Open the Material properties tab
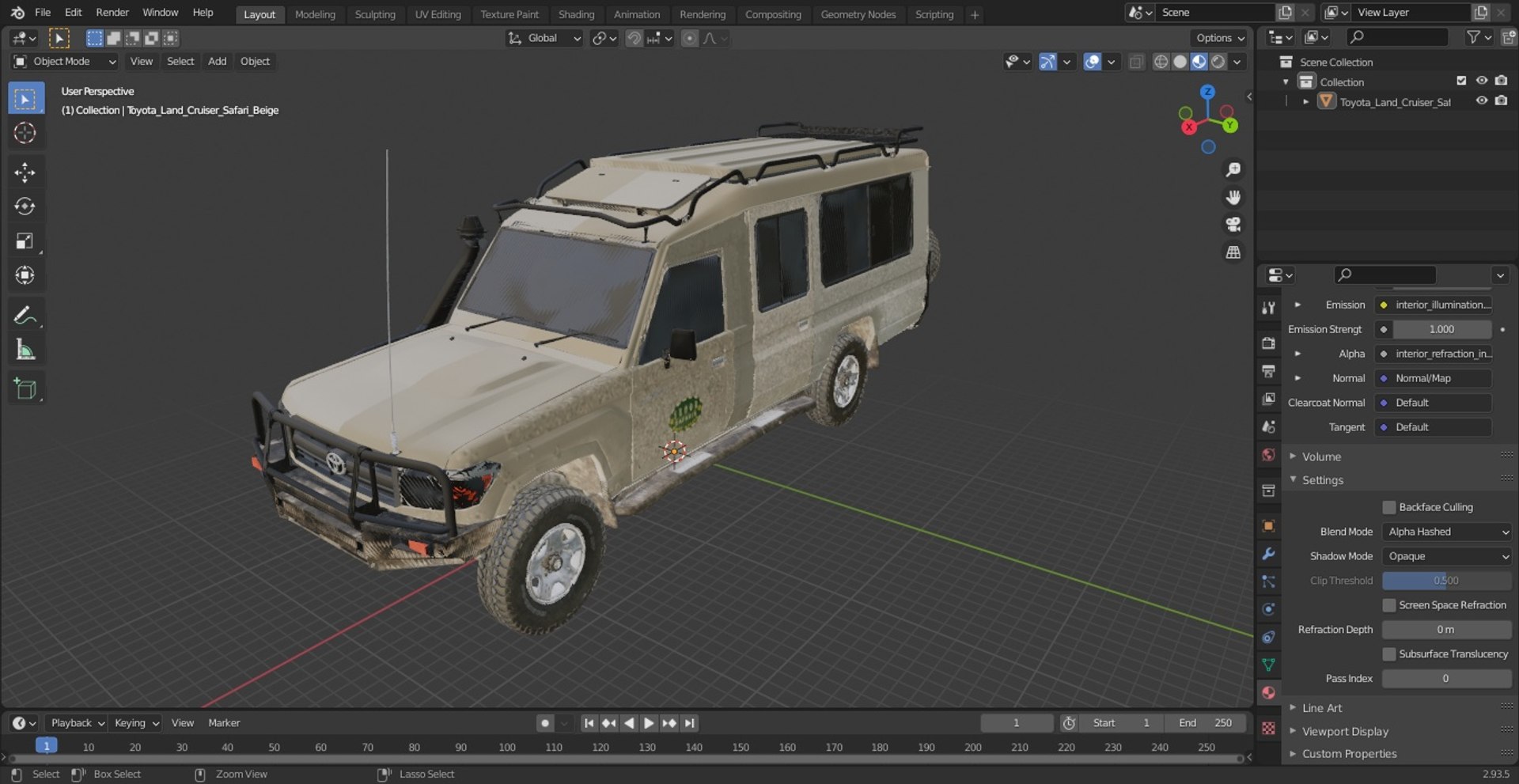Image resolution: width=1519 pixels, height=784 pixels. (1268, 693)
